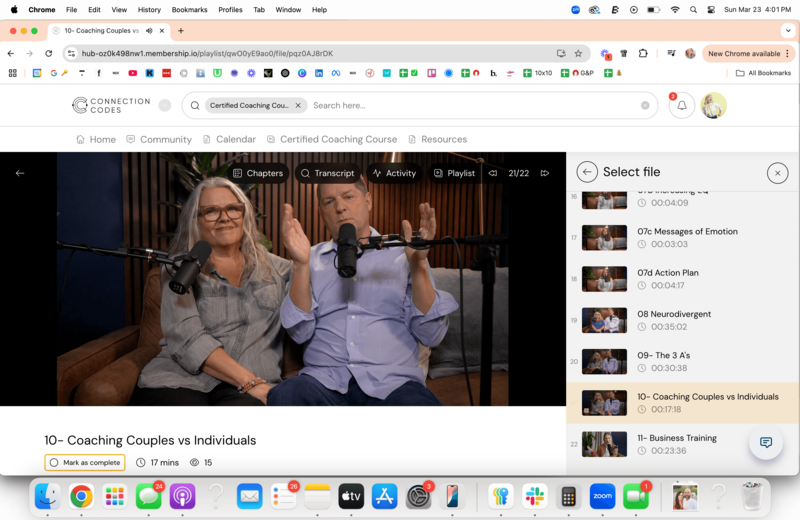
Task: Open the History menu
Action: tap(149, 10)
